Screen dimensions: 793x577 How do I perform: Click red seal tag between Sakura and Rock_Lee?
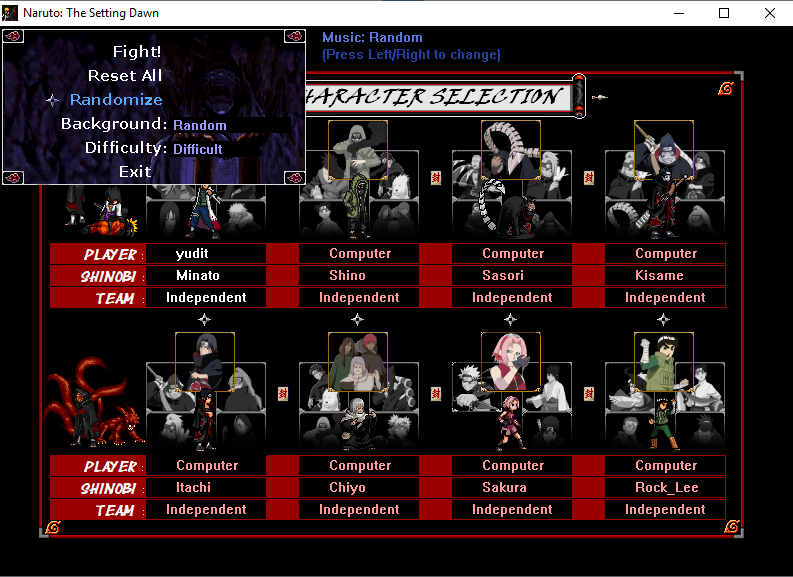click(x=589, y=393)
